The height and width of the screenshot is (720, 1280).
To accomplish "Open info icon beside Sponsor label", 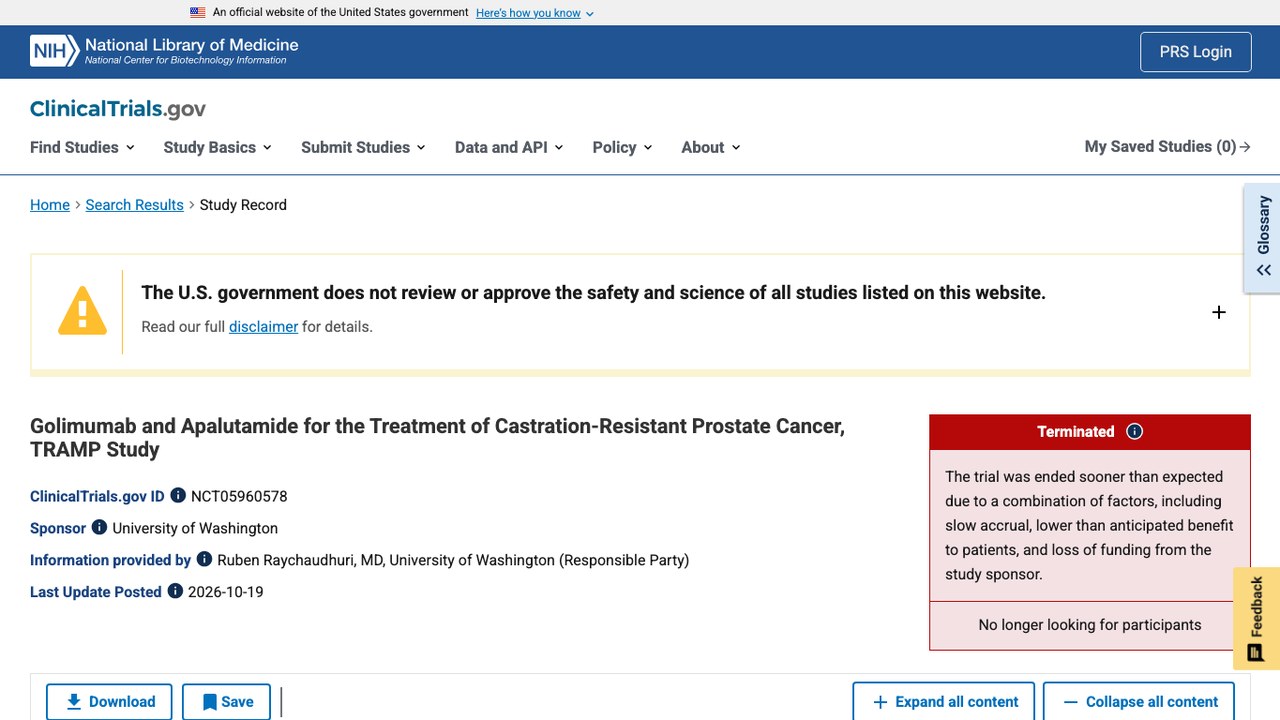I will [x=99, y=527].
